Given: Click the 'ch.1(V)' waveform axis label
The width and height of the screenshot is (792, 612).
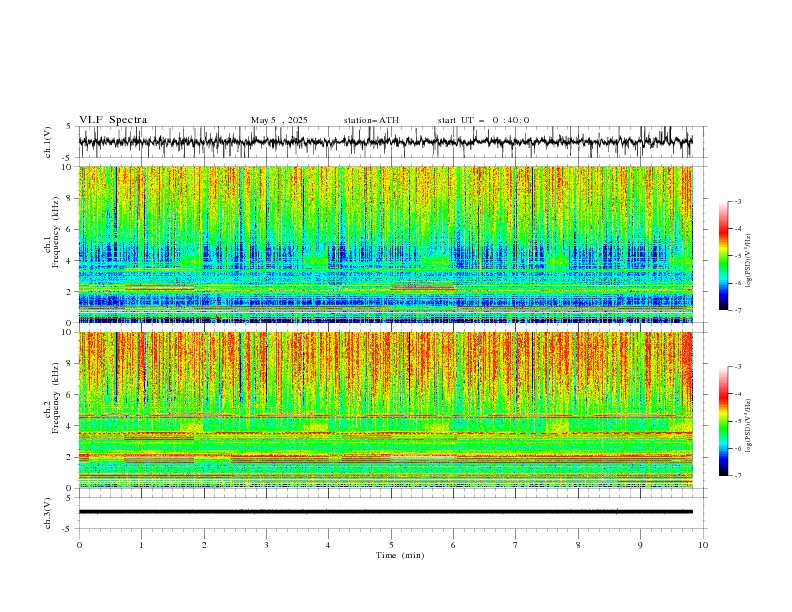Looking at the screenshot, I should click(x=48, y=142).
